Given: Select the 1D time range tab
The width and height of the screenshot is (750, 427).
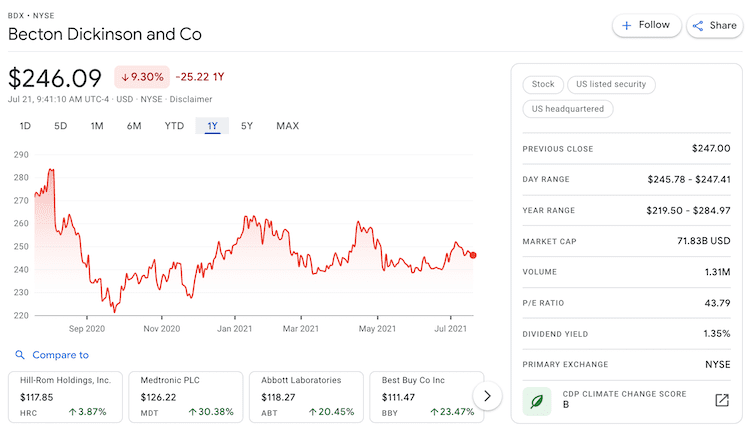Looking at the screenshot, I should coord(25,126).
